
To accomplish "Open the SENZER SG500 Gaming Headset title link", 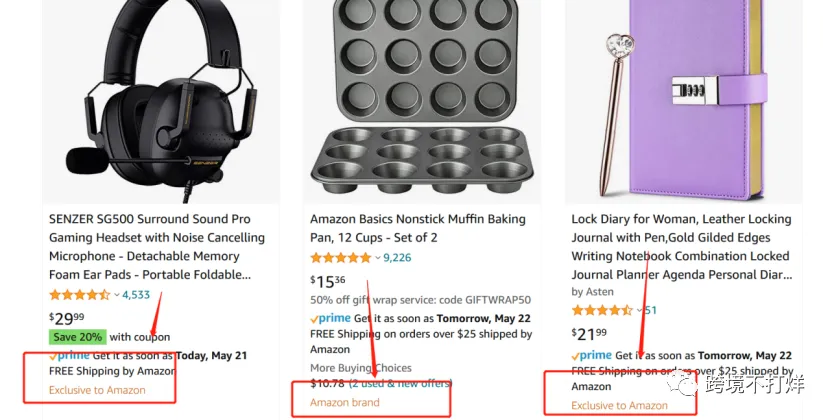I will pyautogui.click(x=157, y=247).
